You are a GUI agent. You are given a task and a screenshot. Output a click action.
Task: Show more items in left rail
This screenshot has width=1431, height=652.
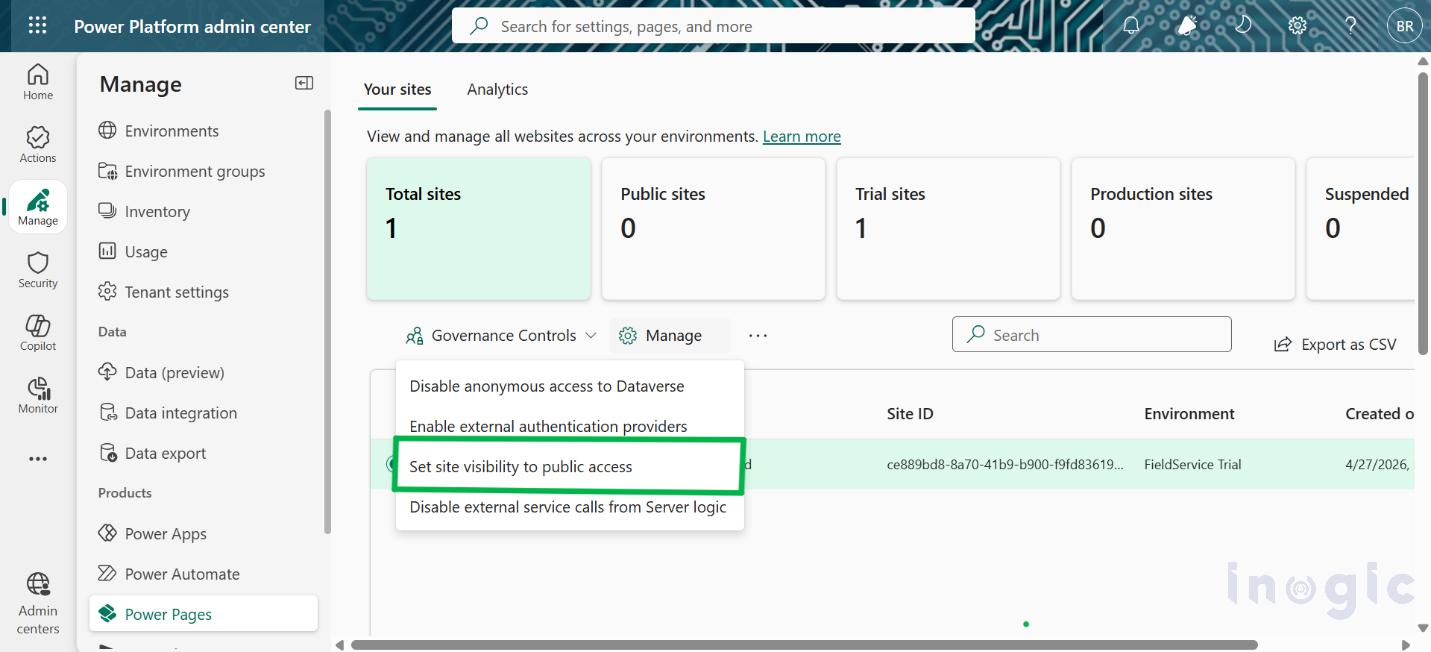pyautogui.click(x=38, y=459)
